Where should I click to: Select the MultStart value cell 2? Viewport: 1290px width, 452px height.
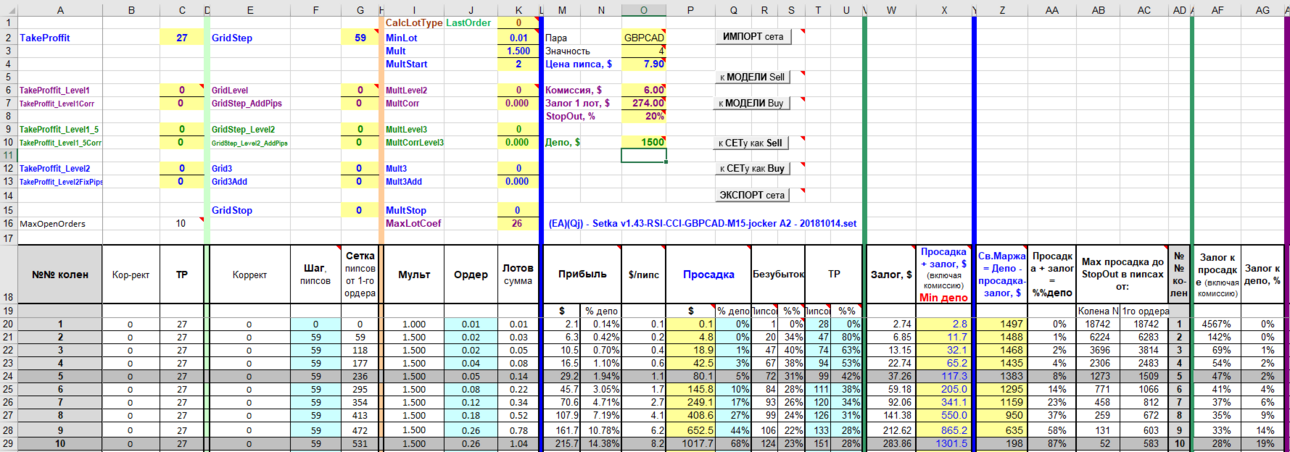[x=518, y=63]
